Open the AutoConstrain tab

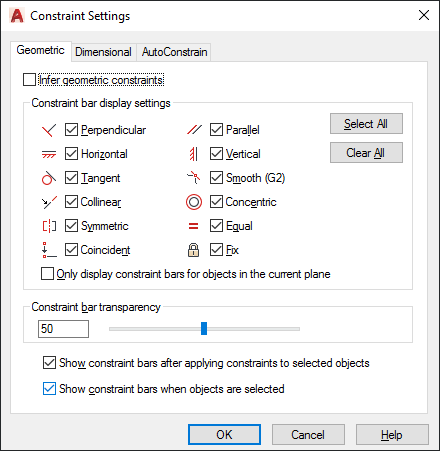174,52
